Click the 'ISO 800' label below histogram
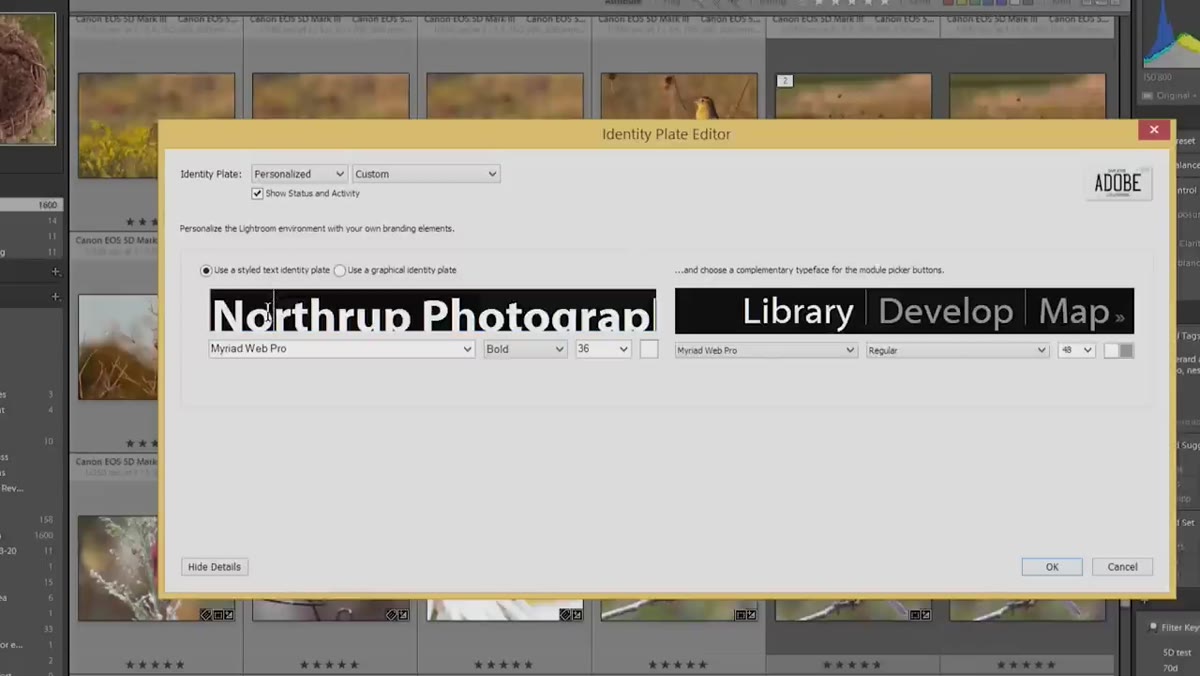Viewport: 1200px width, 676px height. click(1157, 78)
